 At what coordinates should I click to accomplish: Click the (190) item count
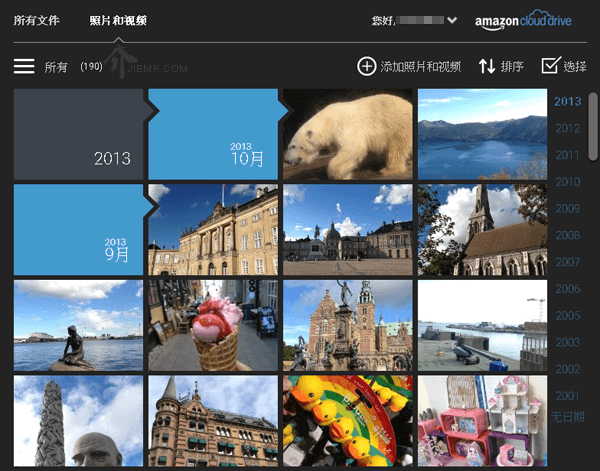pos(91,67)
